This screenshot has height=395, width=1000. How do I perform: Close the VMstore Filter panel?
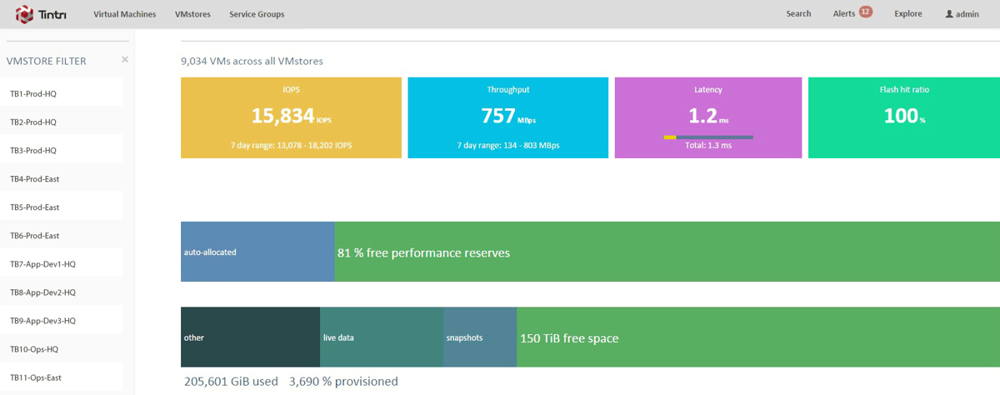tap(125, 59)
